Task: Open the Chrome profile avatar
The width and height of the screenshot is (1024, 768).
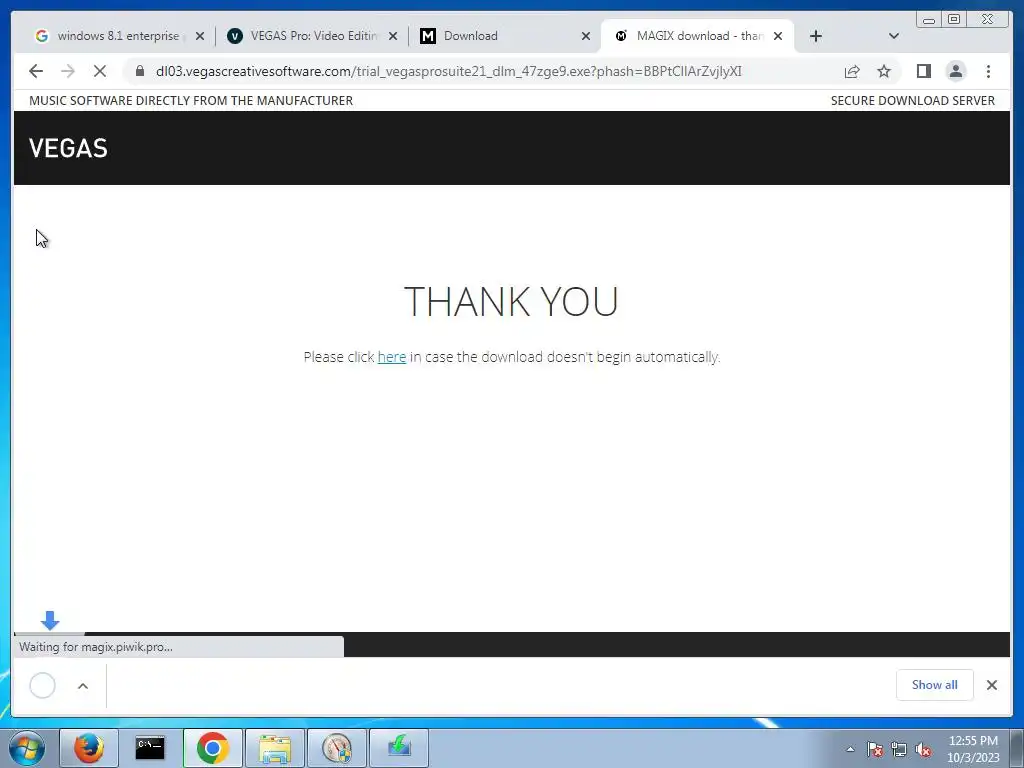Action: point(955,71)
